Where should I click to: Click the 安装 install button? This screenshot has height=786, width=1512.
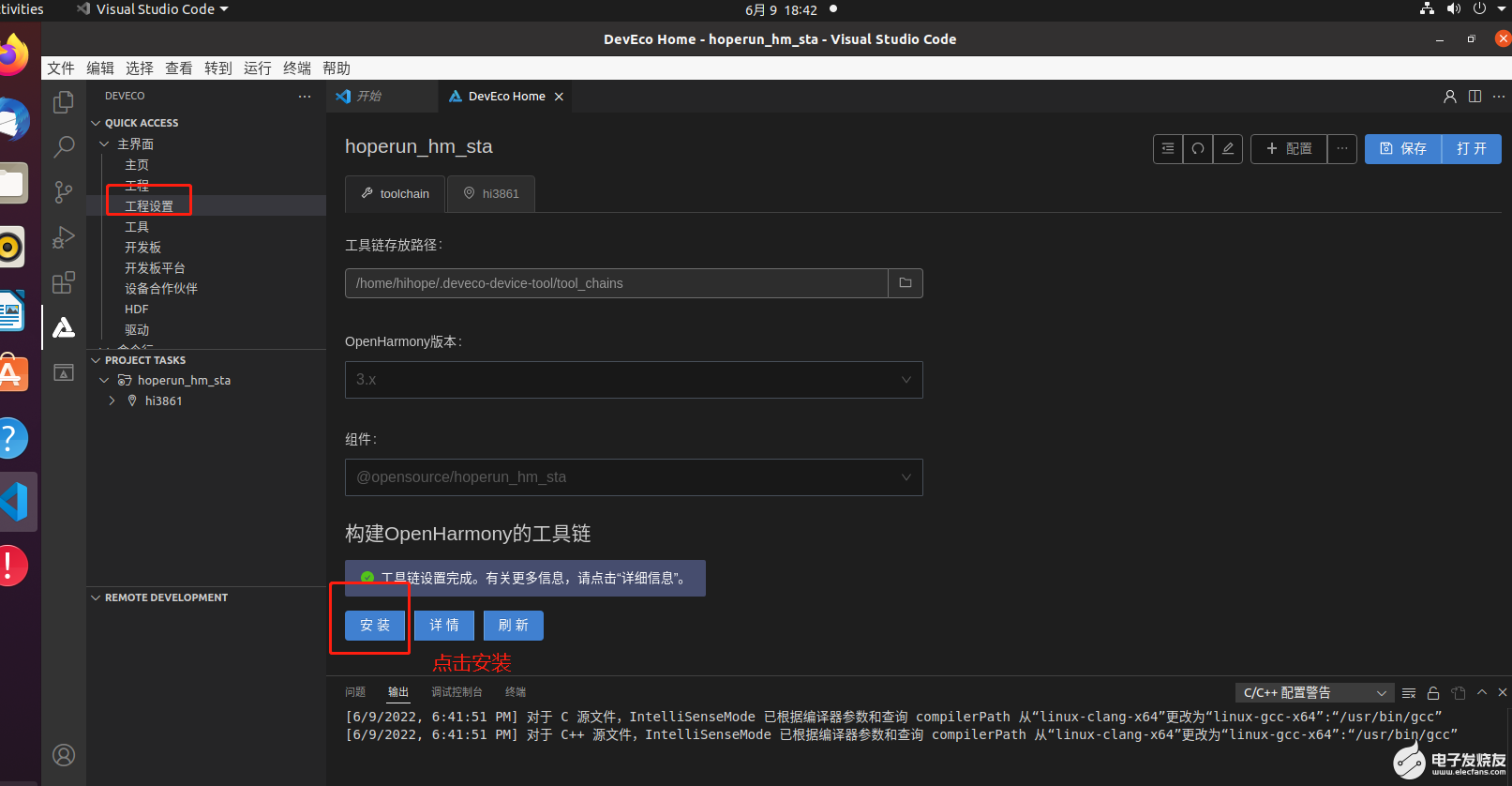tap(375, 626)
